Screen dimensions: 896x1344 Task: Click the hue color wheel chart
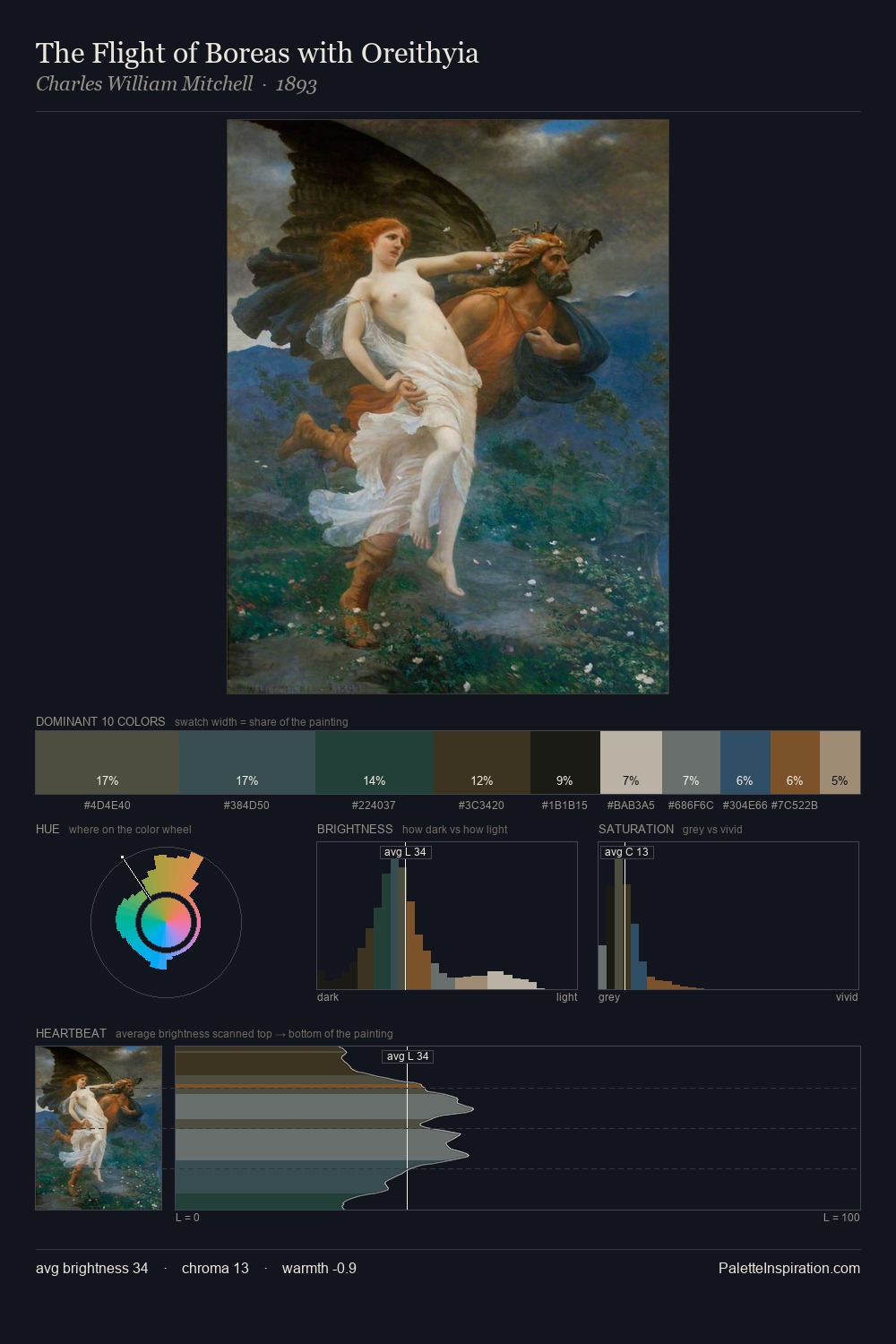(166, 922)
